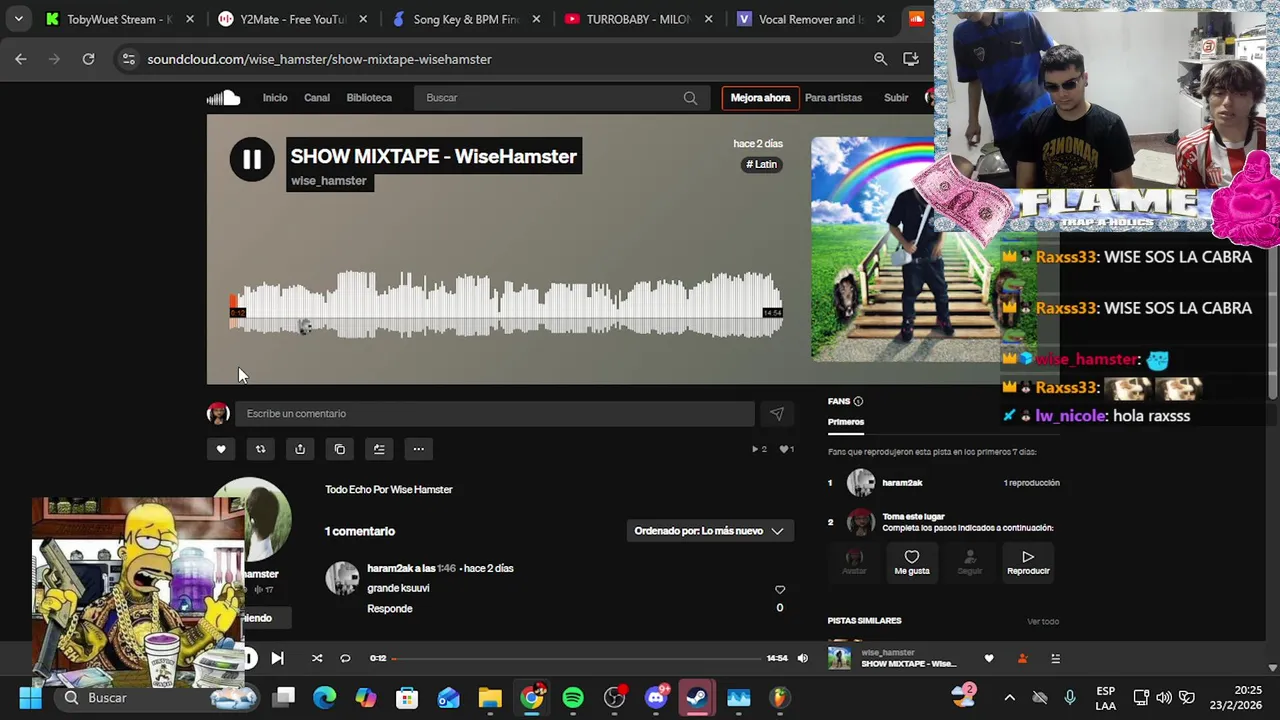Skip to the next track
The image size is (1280, 720).
[x=277, y=658]
